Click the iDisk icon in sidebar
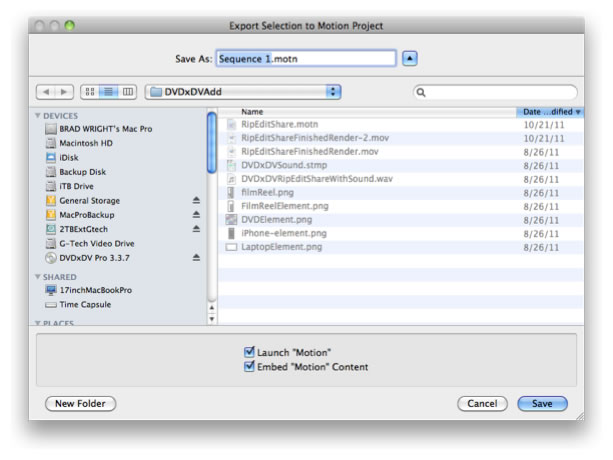The width and height of the screenshot is (613, 460). point(51,158)
